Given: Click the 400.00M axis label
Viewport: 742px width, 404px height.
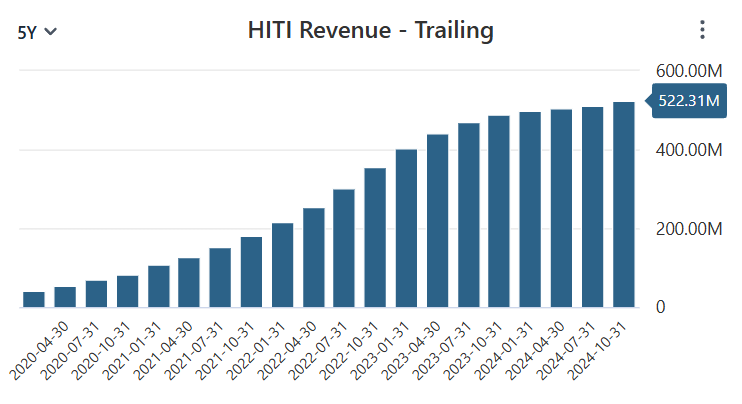Looking at the screenshot, I should 689,150.
